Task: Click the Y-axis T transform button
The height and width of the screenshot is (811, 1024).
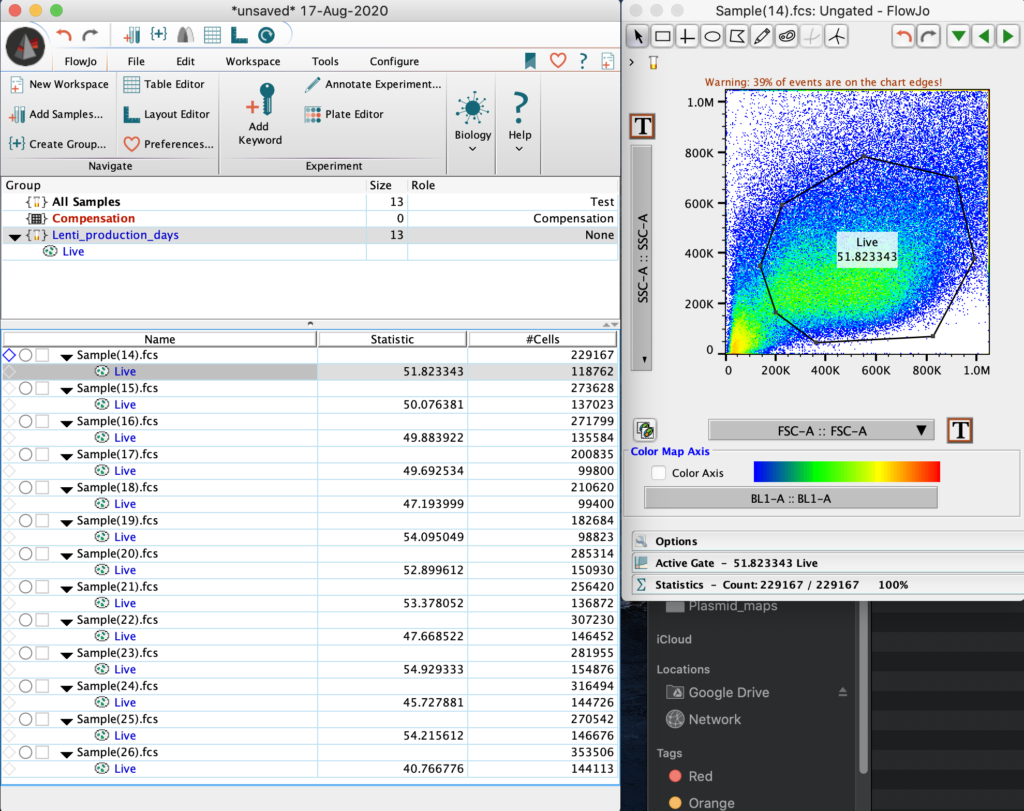Action: click(x=643, y=126)
